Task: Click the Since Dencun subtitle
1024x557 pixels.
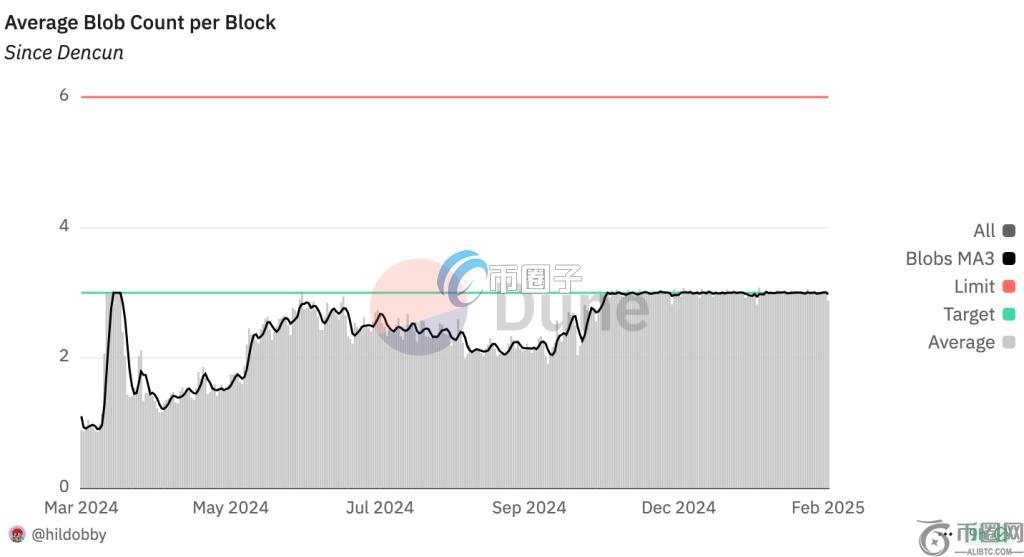Action: click(x=64, y=53)
